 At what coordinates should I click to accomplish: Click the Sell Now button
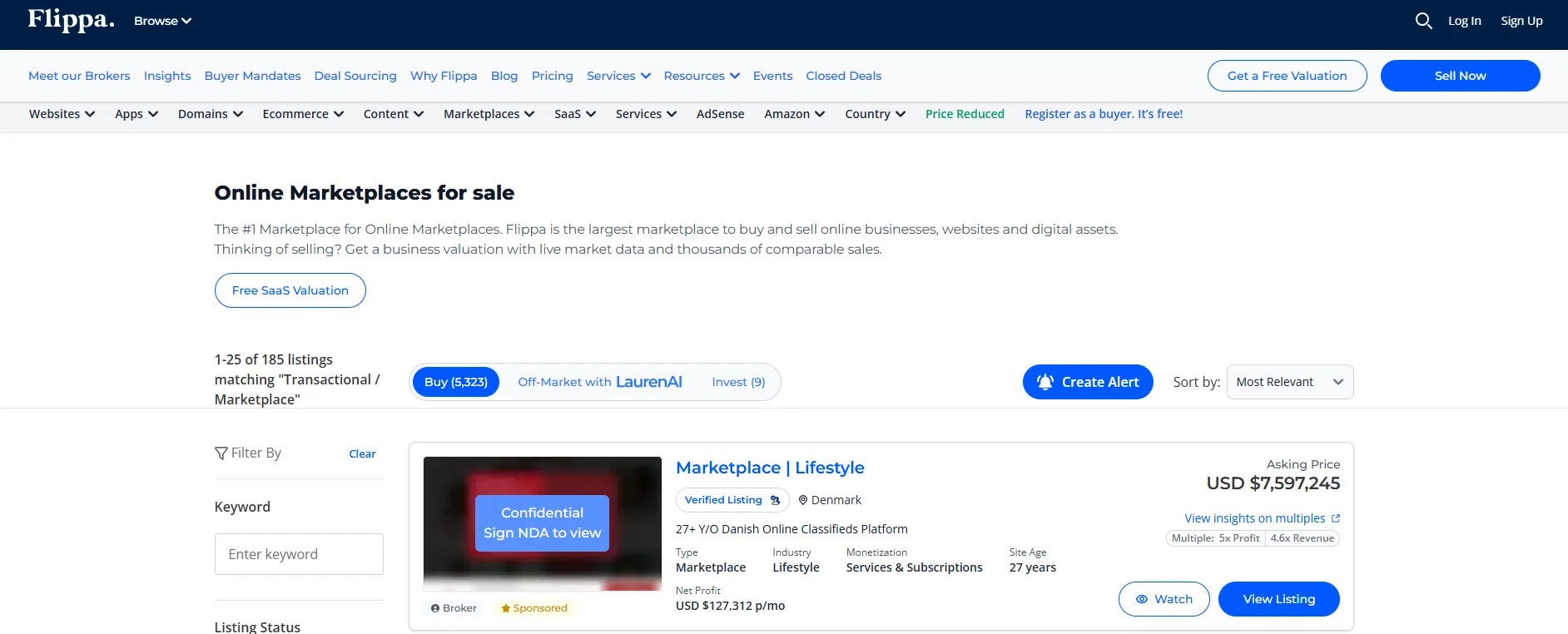(x=1460, y=76)
